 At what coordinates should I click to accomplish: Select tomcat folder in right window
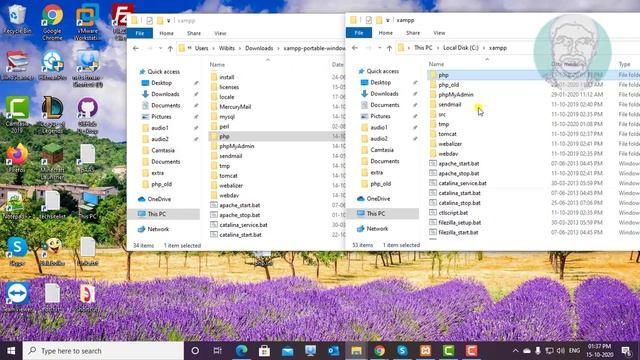(447, 134)
